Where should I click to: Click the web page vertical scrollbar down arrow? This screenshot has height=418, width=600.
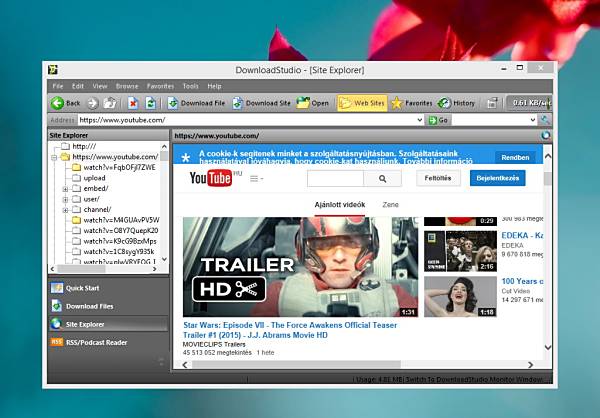(548, 347)
